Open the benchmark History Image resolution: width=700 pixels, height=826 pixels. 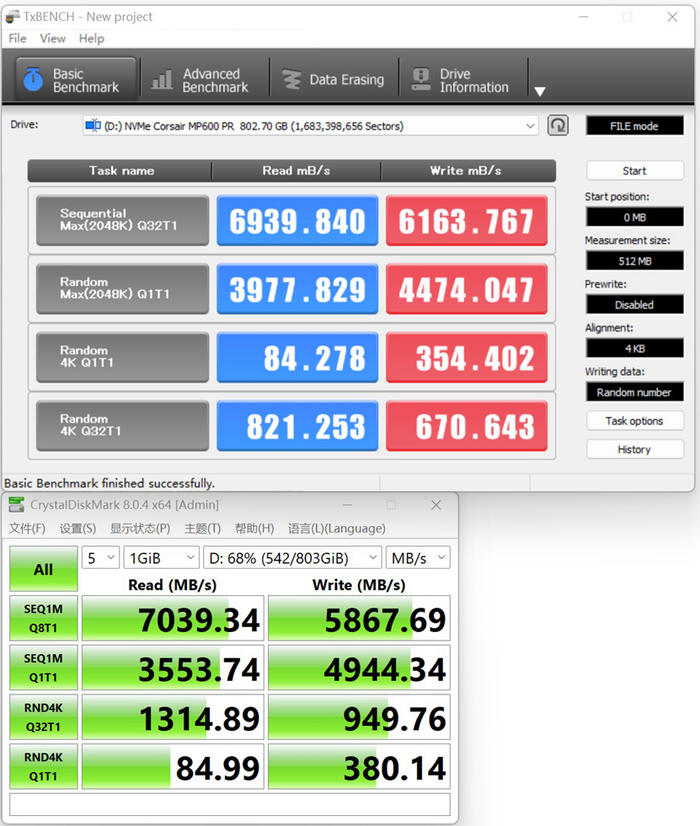(x=634, y=450)
